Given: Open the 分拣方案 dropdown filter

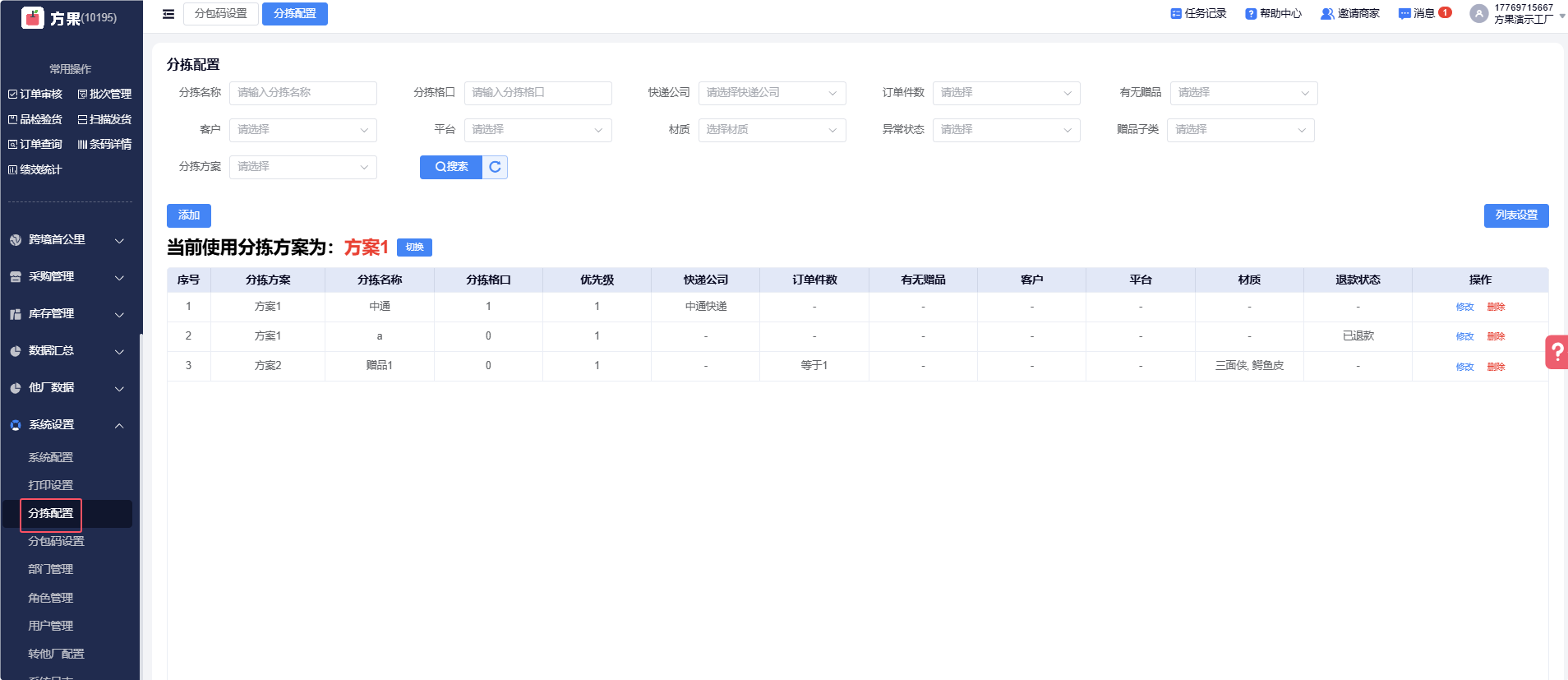Looking at the screenshot, I should pyautogui.click(x=302, y=167).
